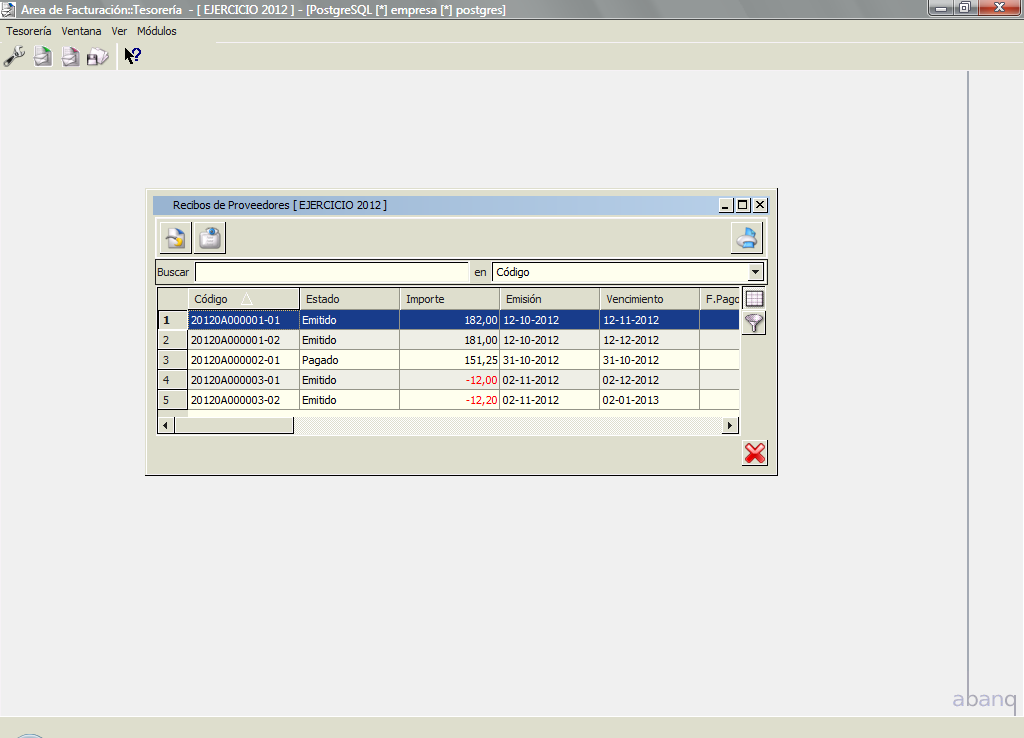This screenshot has width=1024, height=738.
Task: Select receipt 20120A000001-01
Action: pos(244,320)
